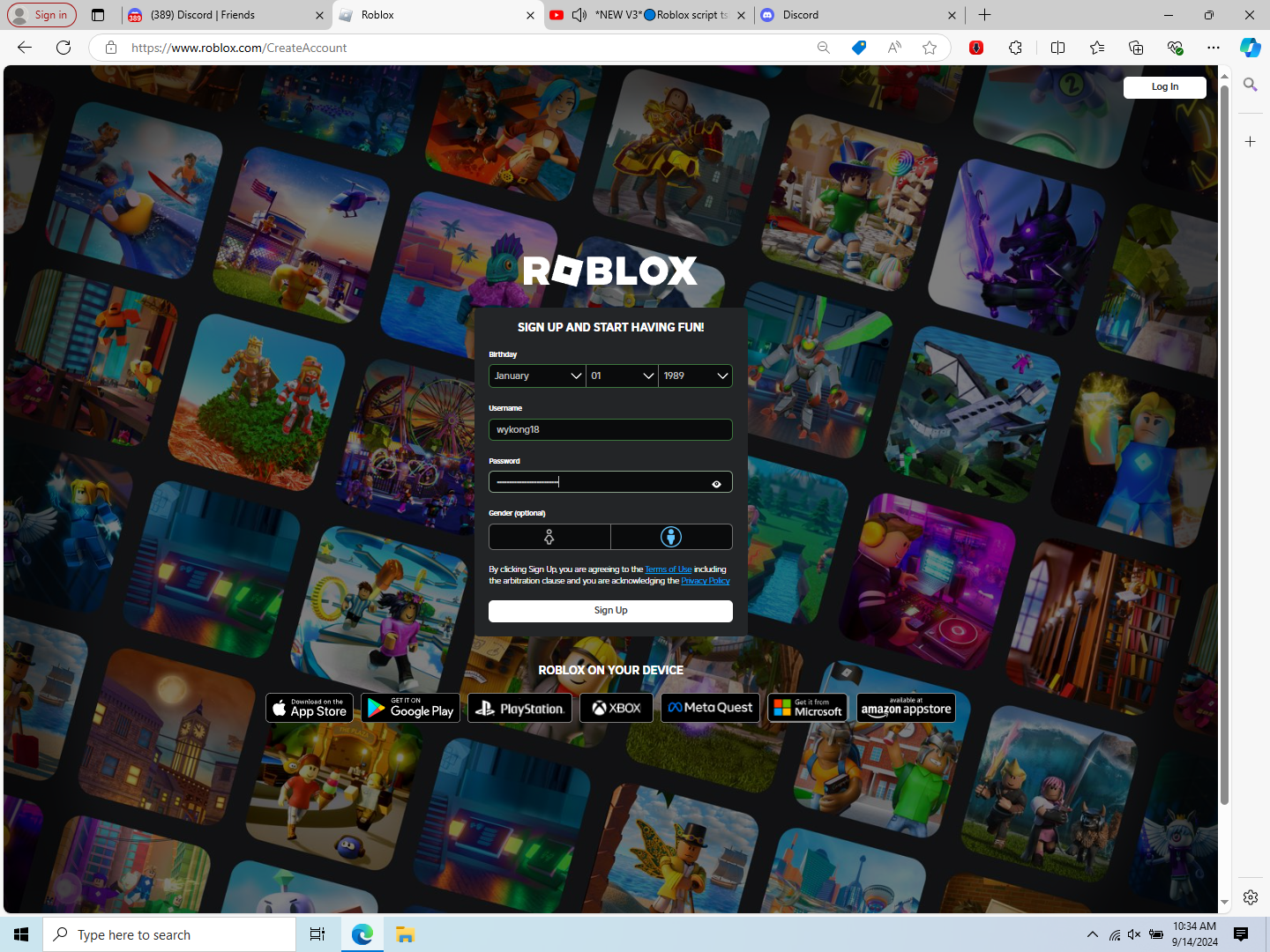Add page to favorites star
Viewport: 1270px width, 952px height.
click(930, 48)
